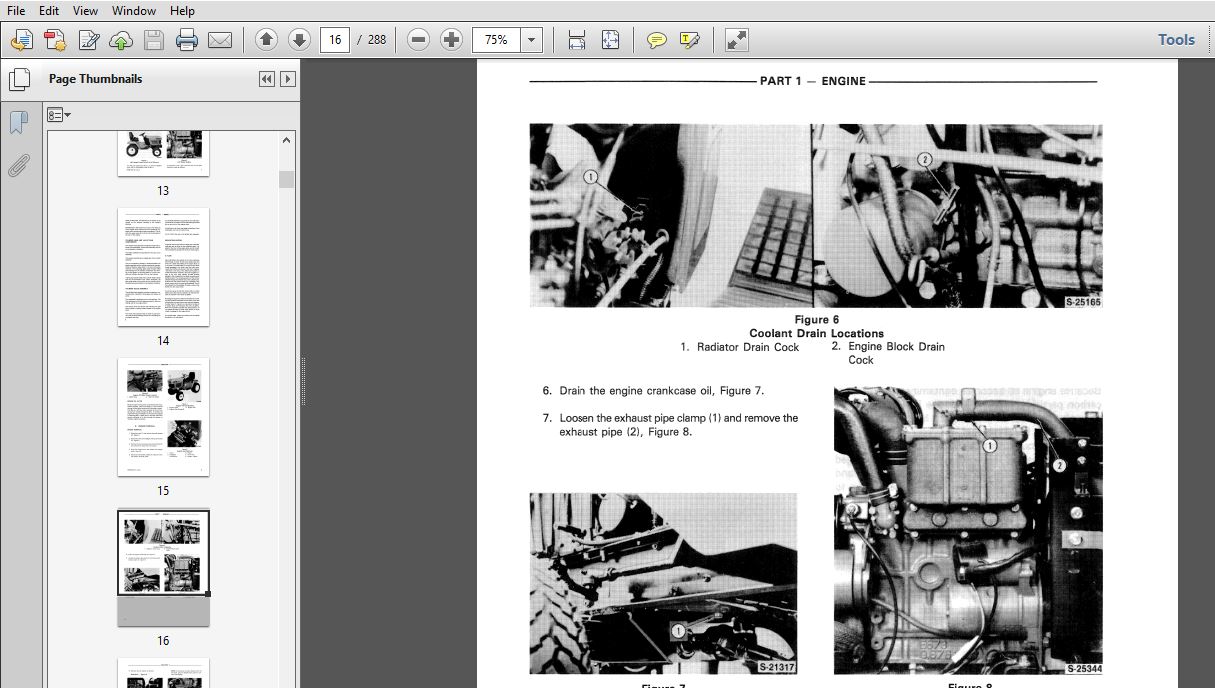This screenshot has width=1215, height=688.
Task: Open the zoom level dropdown arrow
Action: [x=532, y=40]
